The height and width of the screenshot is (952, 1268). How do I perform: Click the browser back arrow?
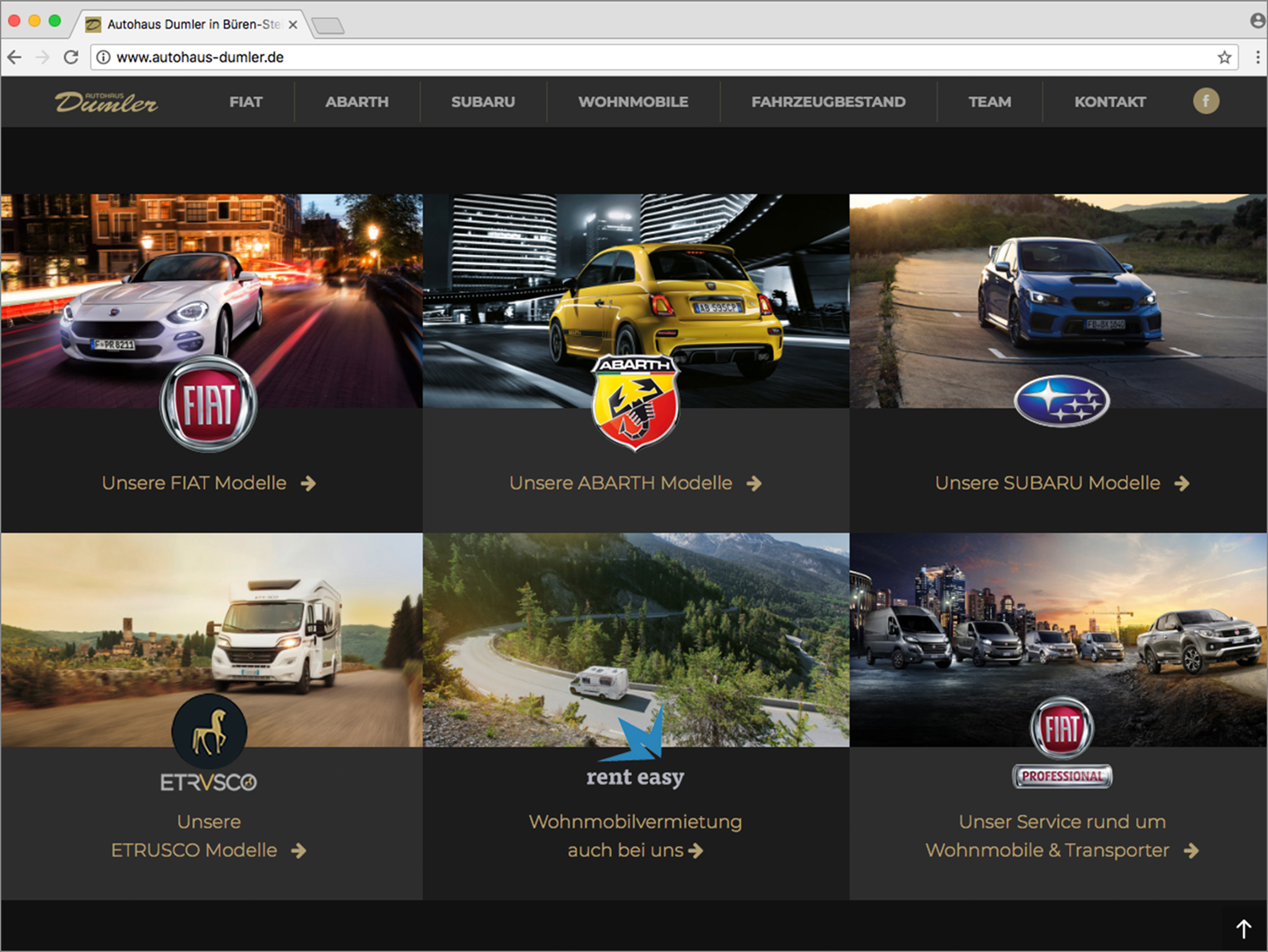(15, 57)
